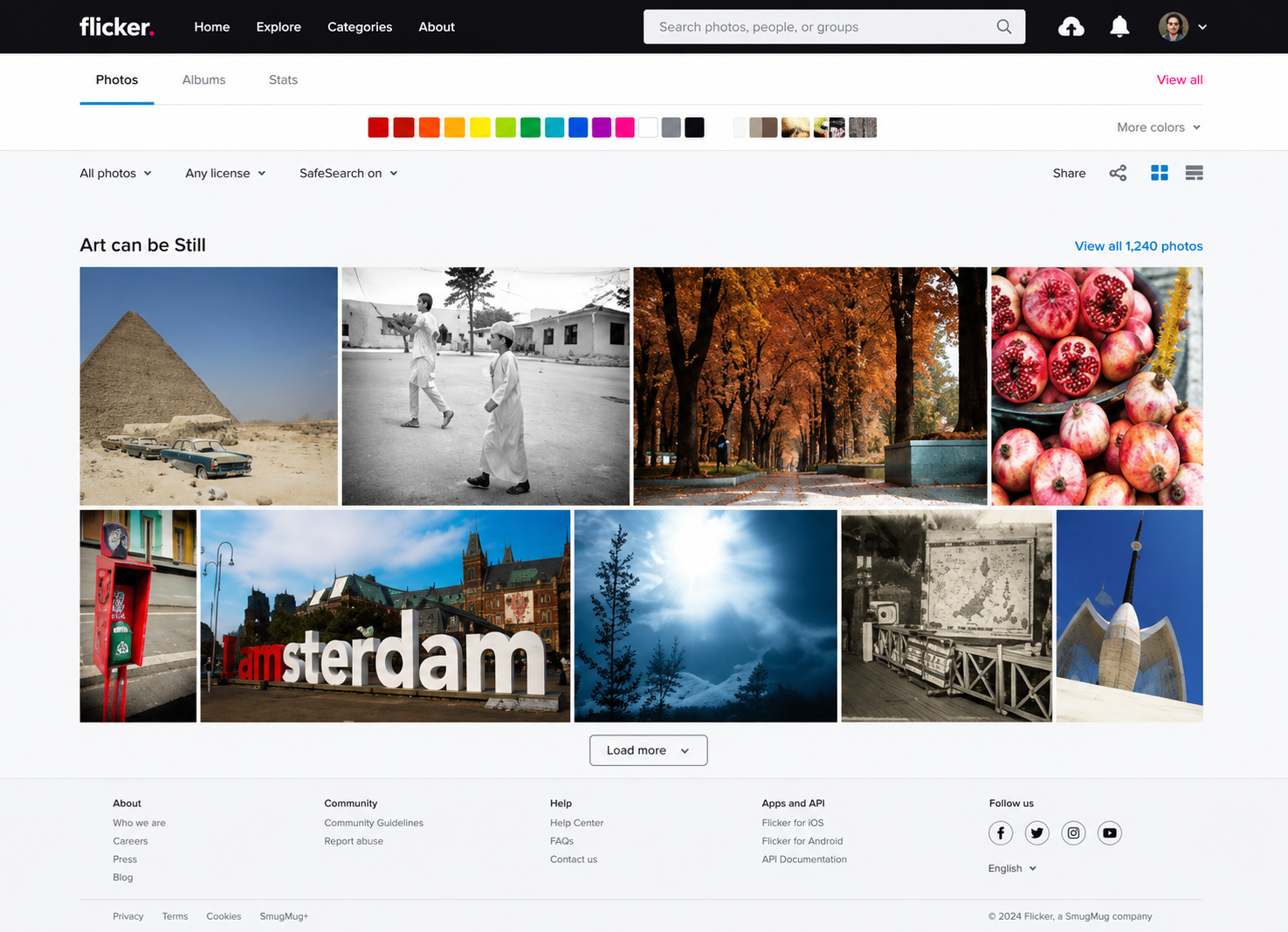Click the Share label
This screenshot has width=1288, height=932.
pyautogui.click(x=1069, y=173)
